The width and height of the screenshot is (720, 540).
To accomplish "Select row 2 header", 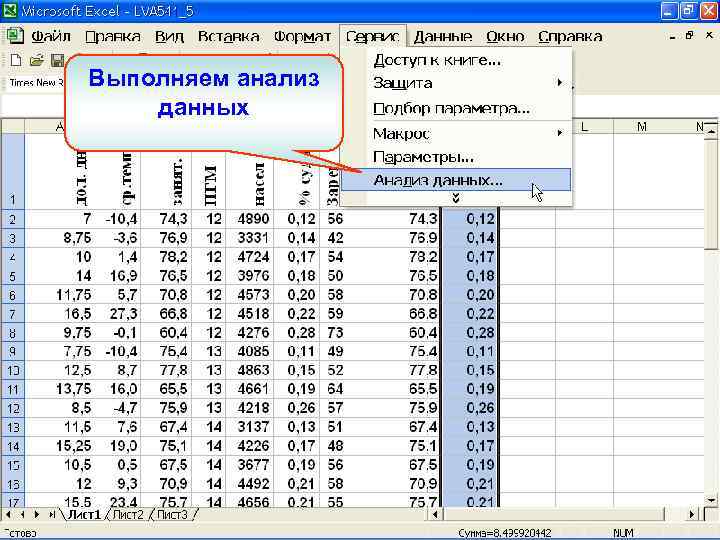I will click(x=12, y=219).
